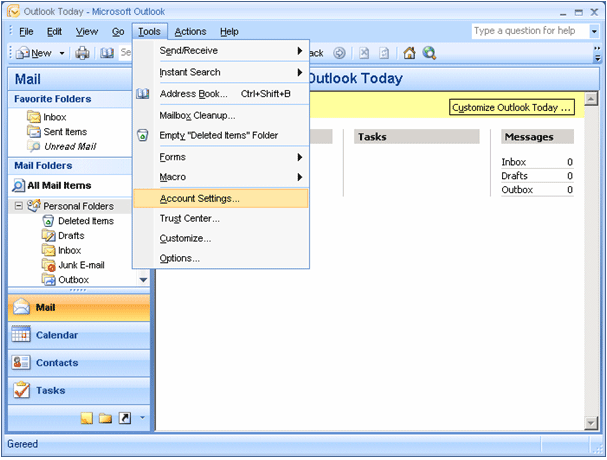This screenshot has width=607, height=460.
Task: Click the Favorite Folders heading
Action: pyautogui.click(x=53, y=99)
